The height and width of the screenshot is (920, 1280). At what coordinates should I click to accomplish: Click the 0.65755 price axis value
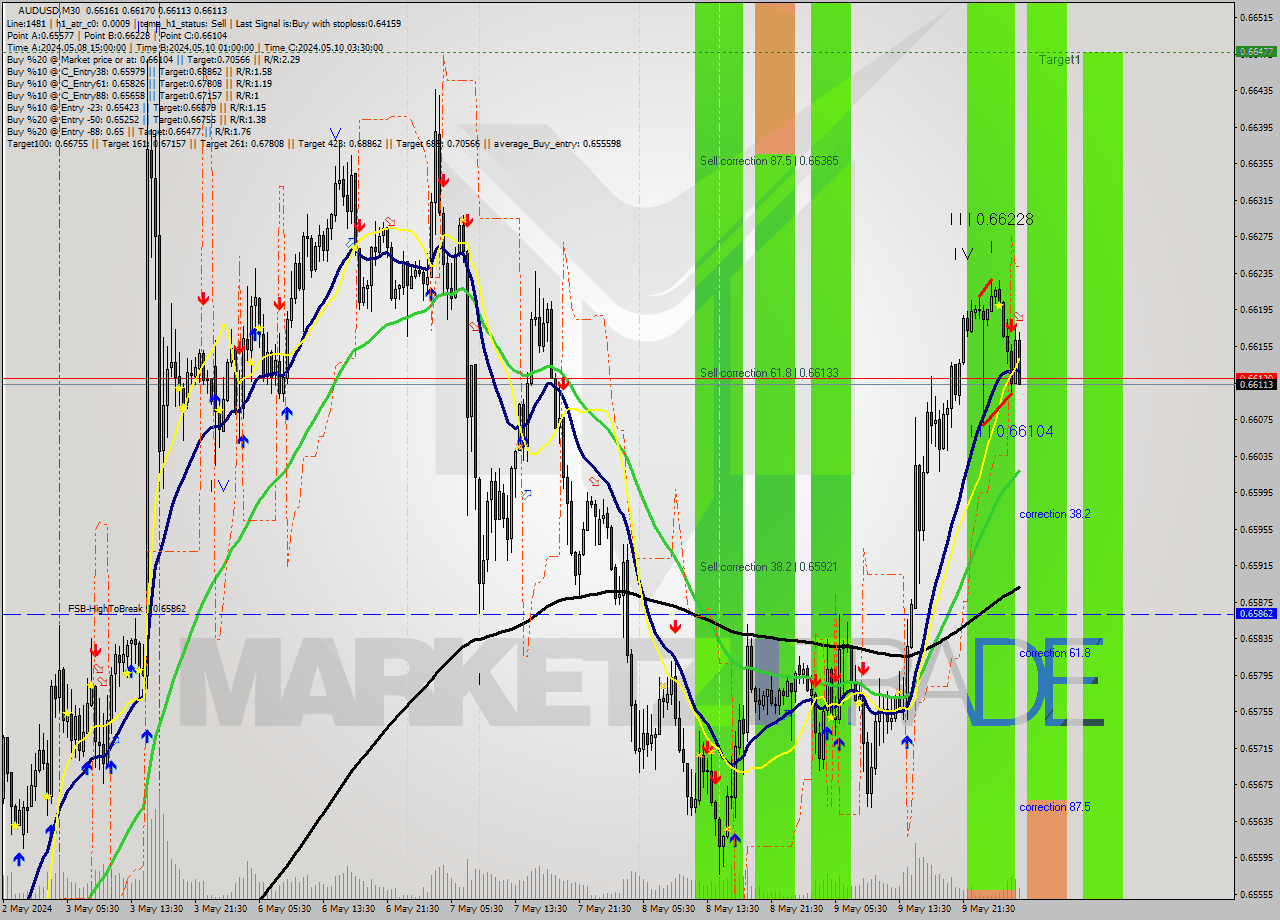pyautogui.click(x=1256, y=711)
